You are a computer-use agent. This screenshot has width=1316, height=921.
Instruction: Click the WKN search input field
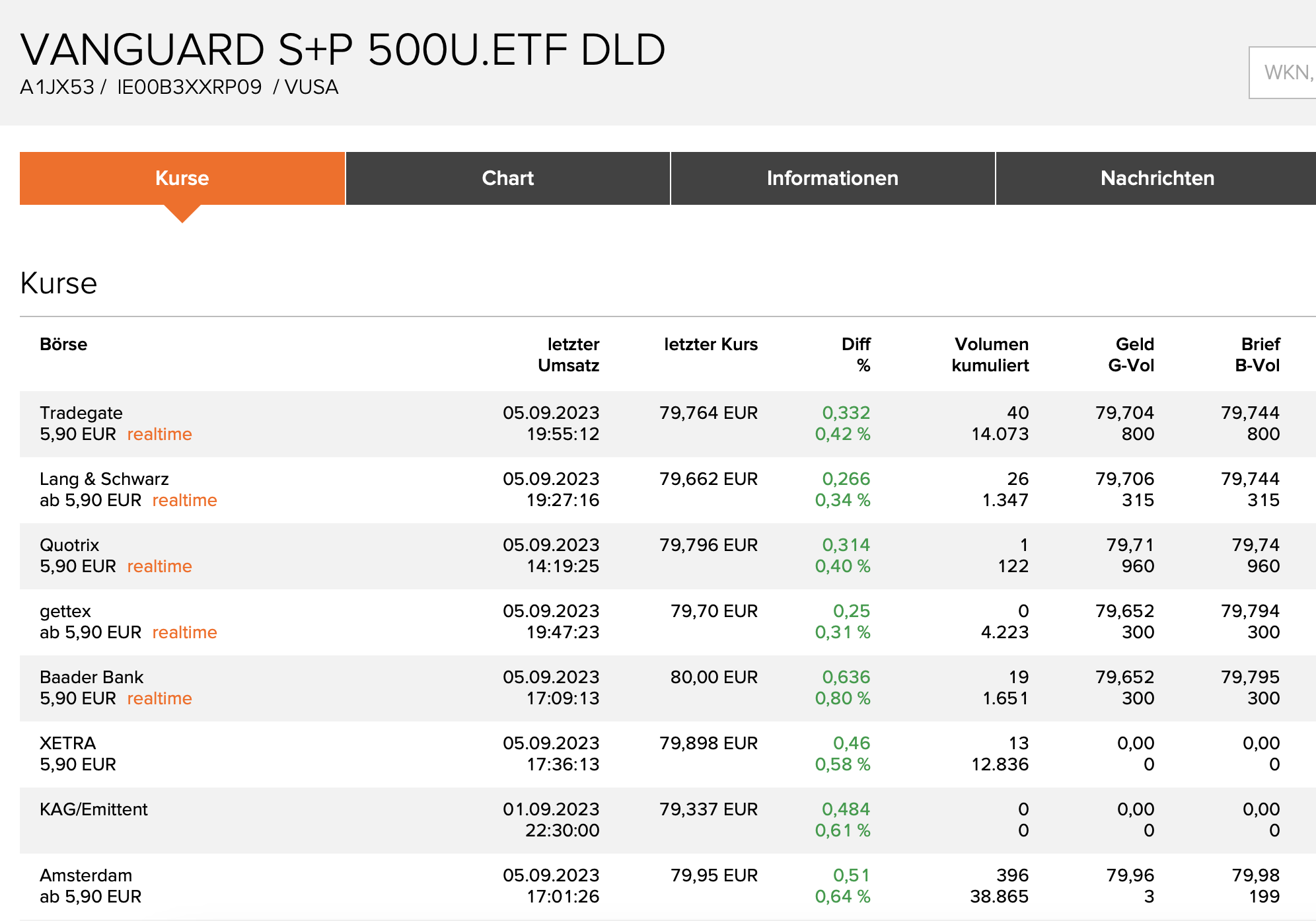click(x=1285, y=73)
